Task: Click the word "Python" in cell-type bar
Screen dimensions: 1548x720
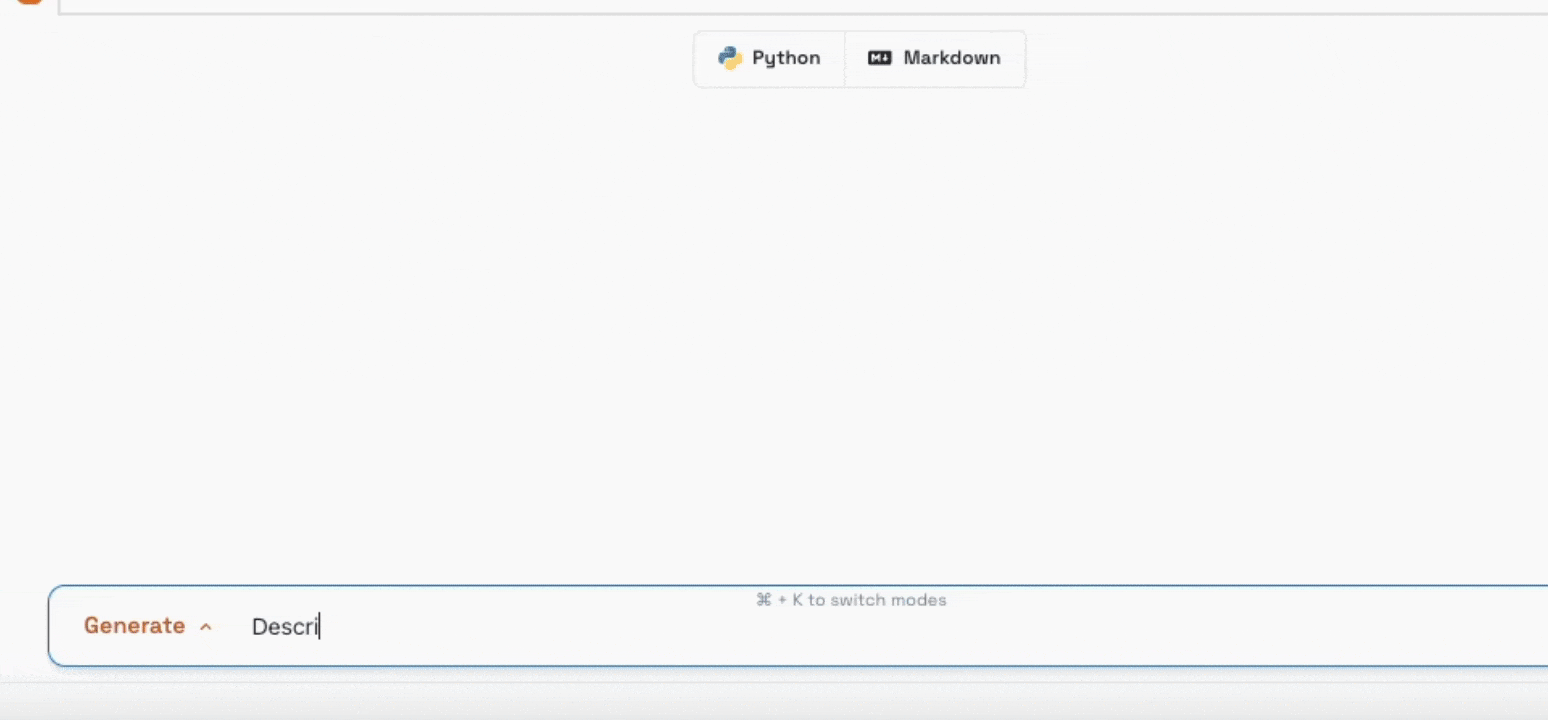Action: click(x=786, y=58)
